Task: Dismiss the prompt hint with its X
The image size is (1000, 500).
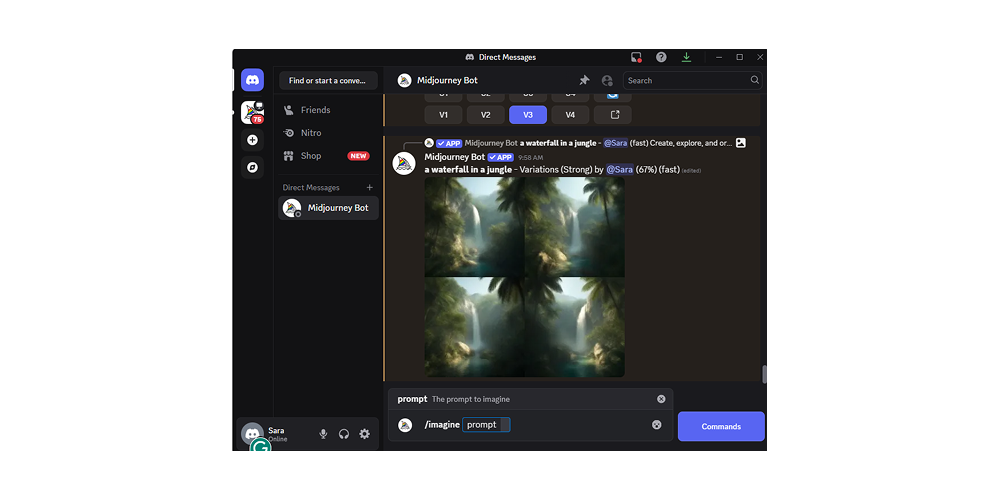Action: click(x=661, y=399)
